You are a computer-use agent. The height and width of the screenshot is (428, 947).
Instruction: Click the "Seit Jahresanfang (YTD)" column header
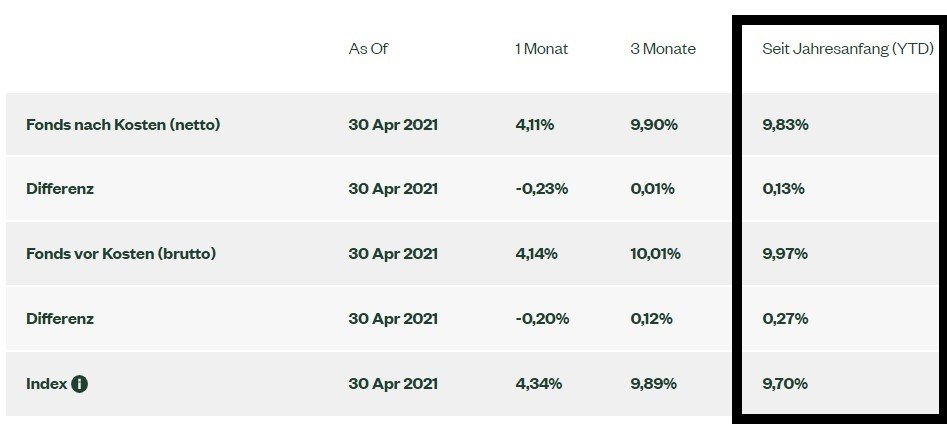[848, 49]
